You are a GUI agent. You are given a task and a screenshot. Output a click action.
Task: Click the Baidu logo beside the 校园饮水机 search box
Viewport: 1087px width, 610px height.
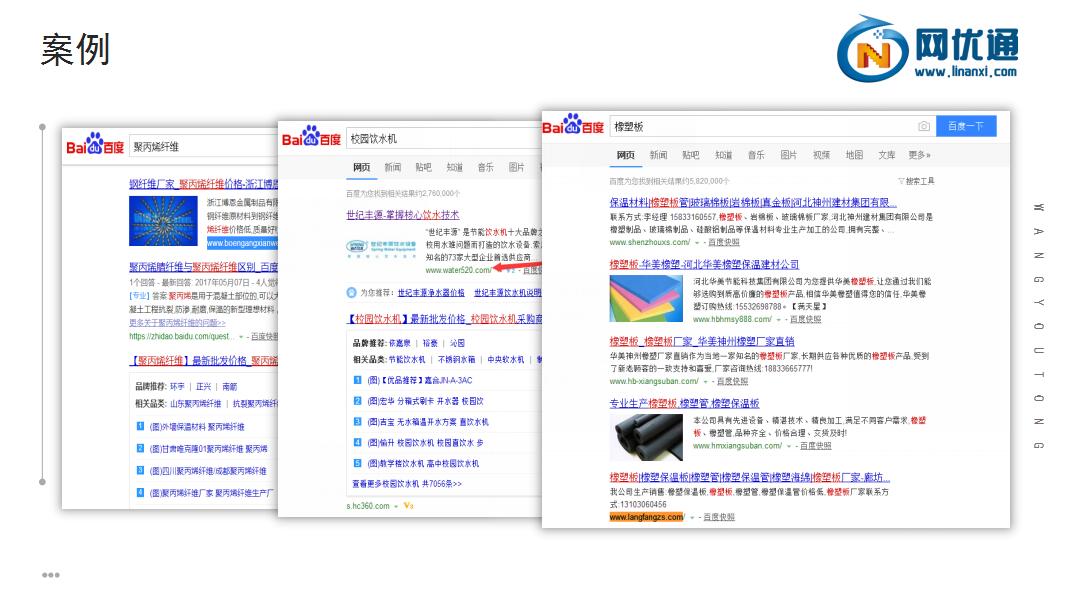tap(311, 137)
